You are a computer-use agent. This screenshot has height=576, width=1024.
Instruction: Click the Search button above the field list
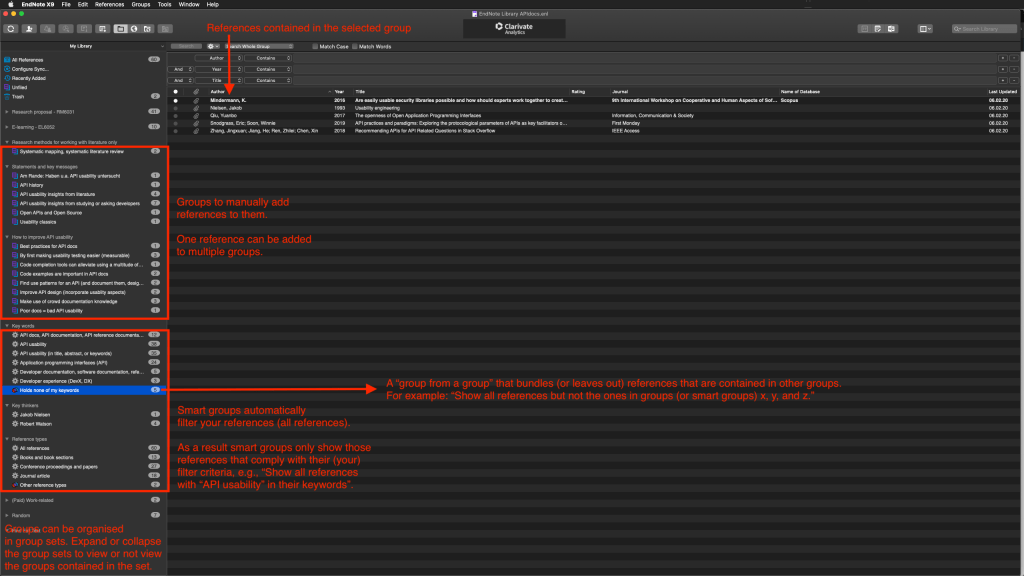[187, 46]
